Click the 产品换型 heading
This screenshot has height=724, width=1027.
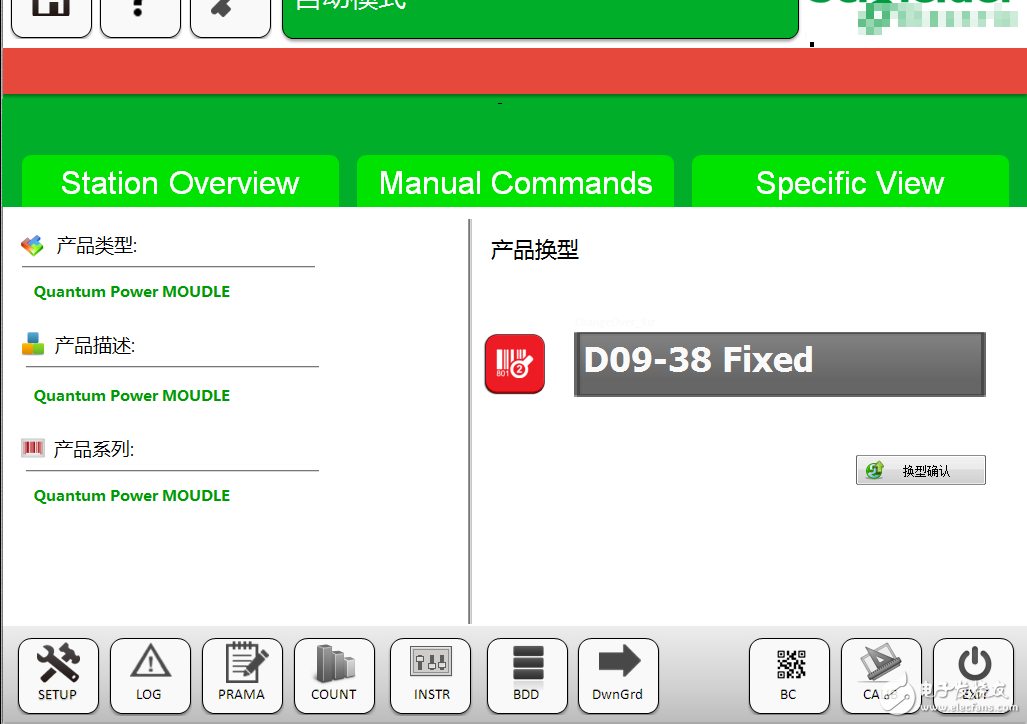pos(534,250)
